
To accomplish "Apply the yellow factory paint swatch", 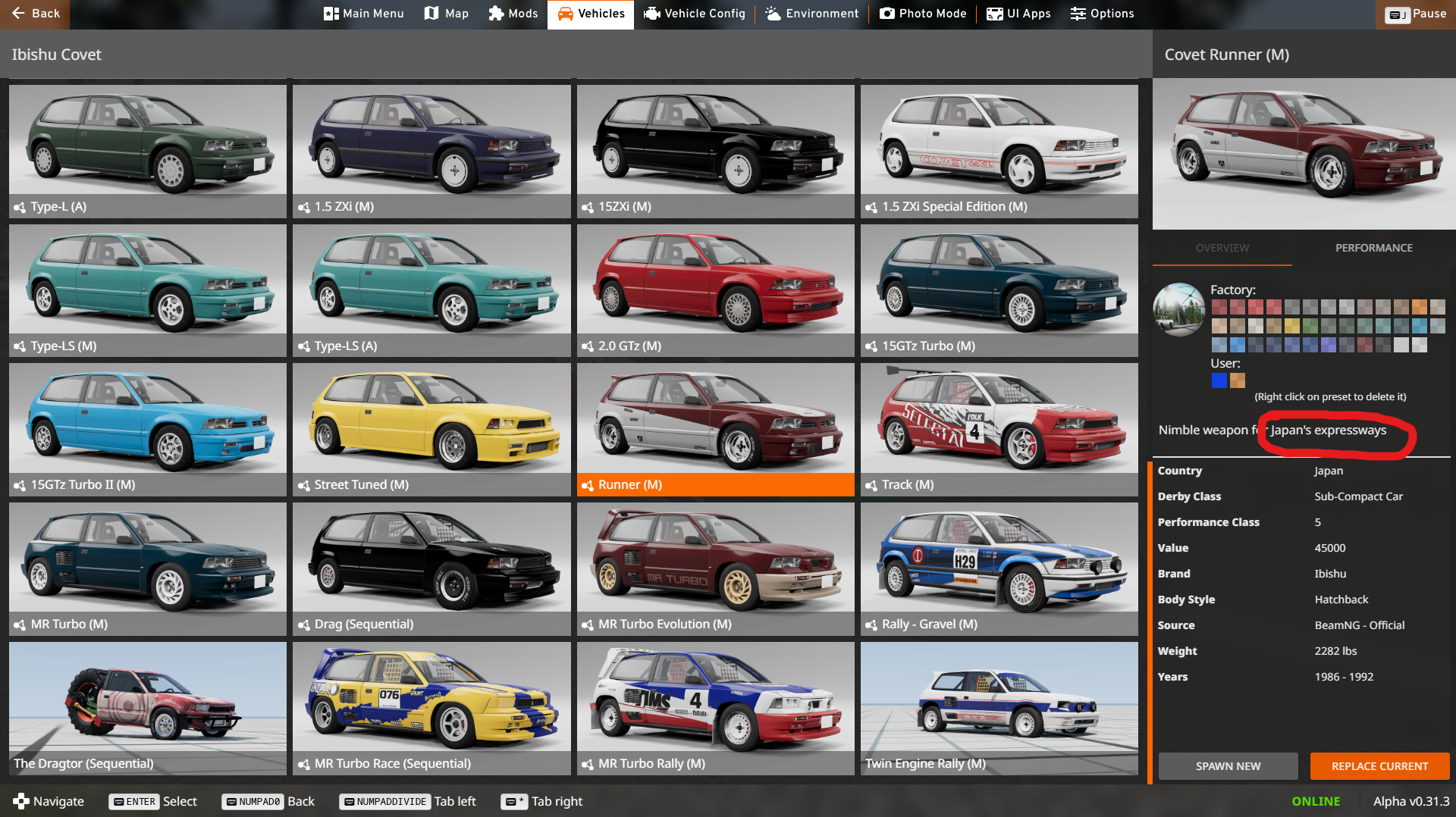I will pyautogui.click(x=1292, y=326).
